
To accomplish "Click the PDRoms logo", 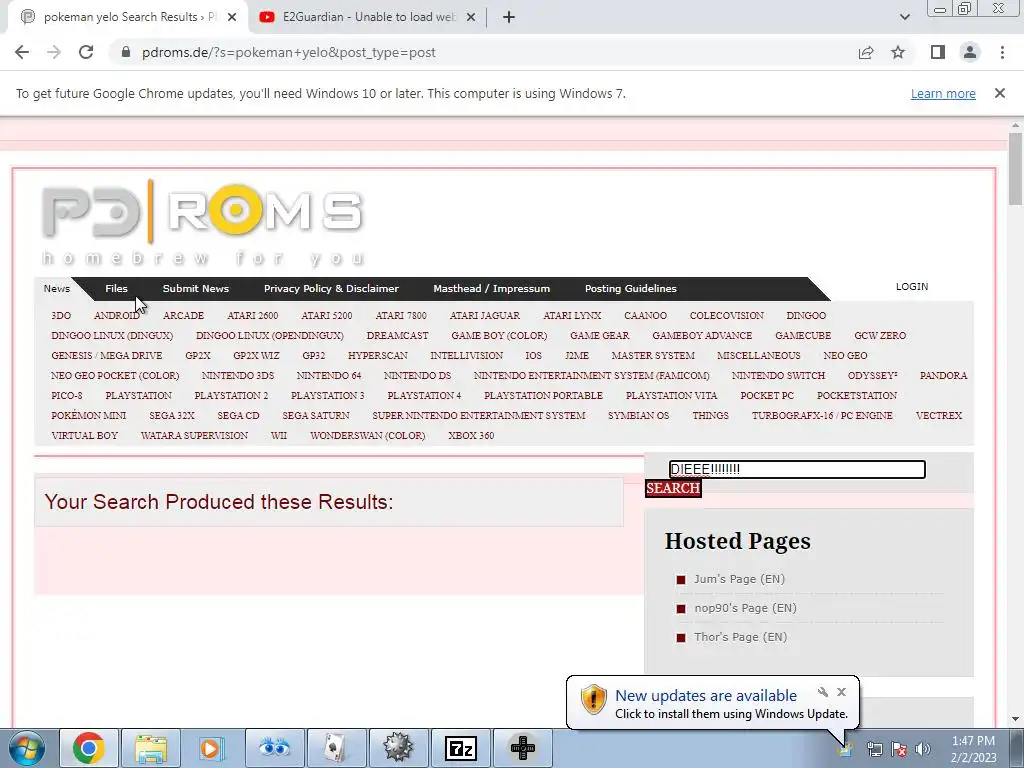I will pyautogui.click(x=202, y=222).
